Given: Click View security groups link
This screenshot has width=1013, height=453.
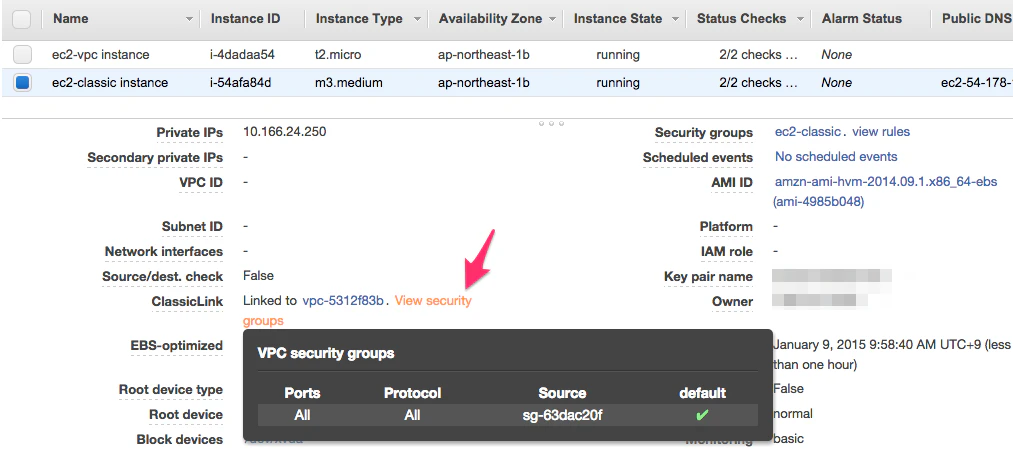Looking at the screenshot, I should tap(433, 300).
